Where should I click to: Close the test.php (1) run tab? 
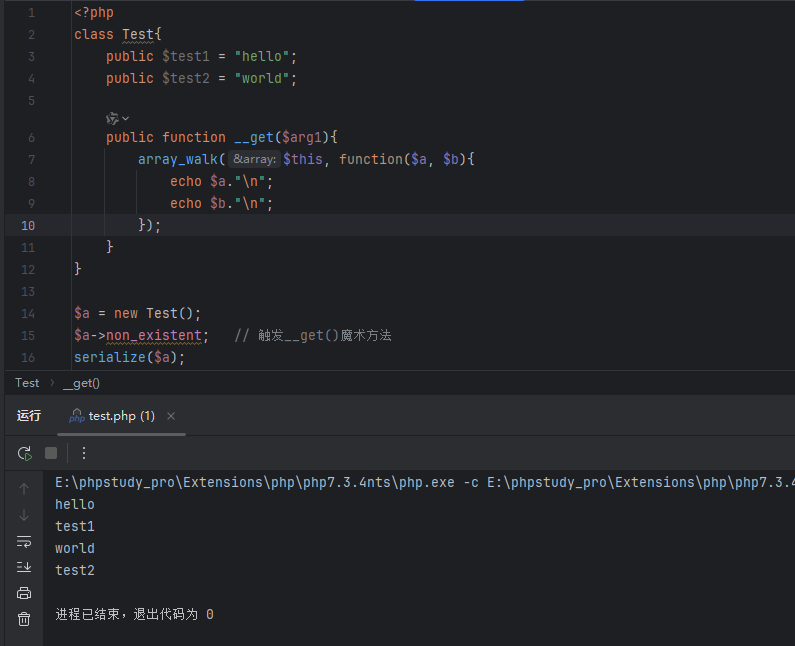tap(171, 416)
